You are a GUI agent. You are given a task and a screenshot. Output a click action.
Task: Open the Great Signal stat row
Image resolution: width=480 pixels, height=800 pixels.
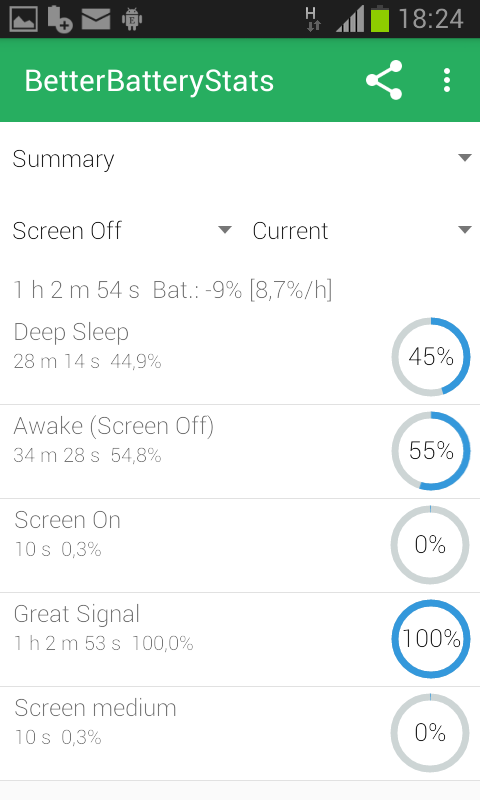click(x=240, y=639)
